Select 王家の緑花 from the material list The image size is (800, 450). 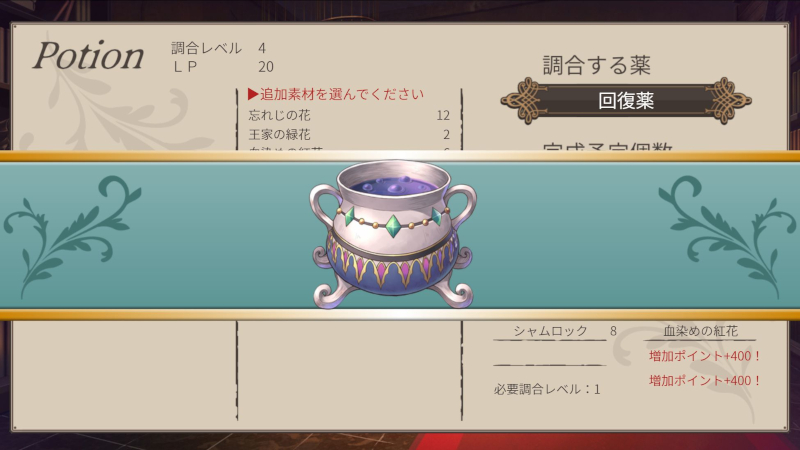point(349,135)
